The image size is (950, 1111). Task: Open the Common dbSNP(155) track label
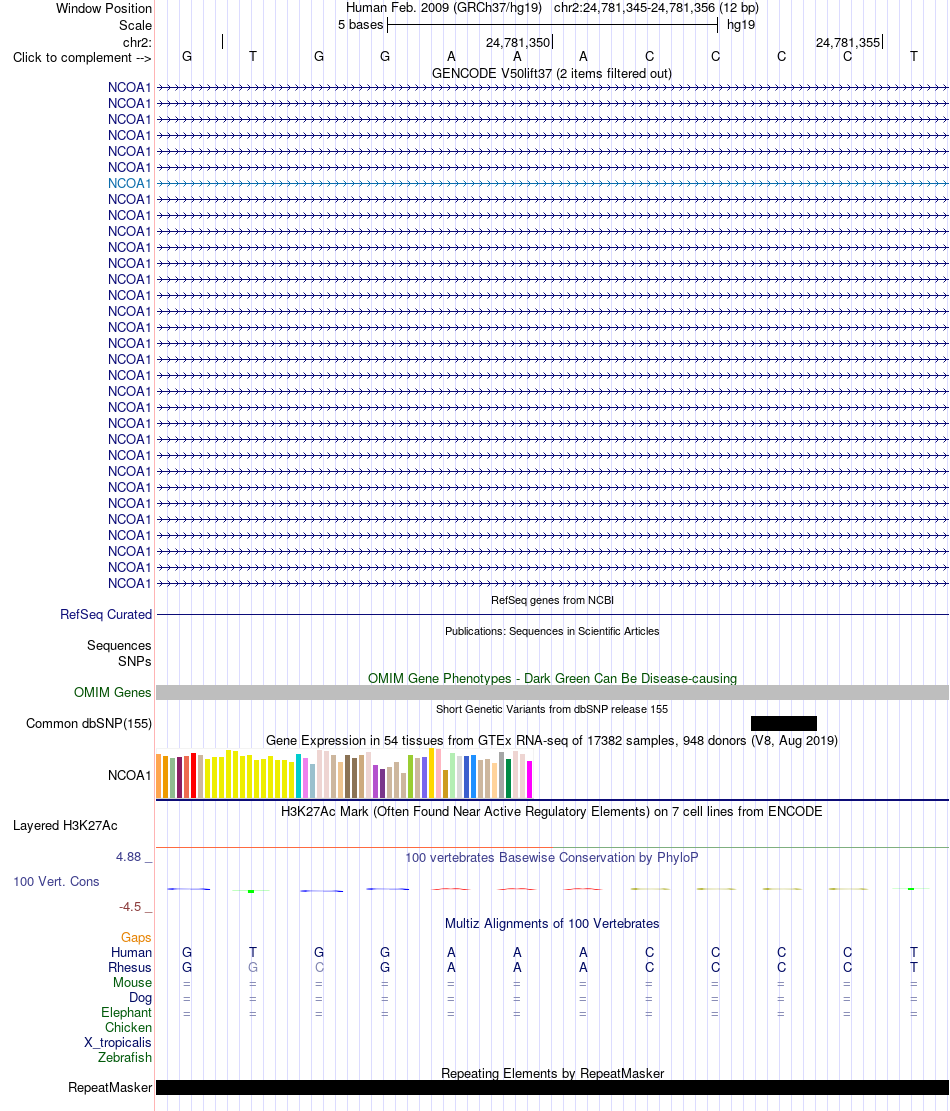89,723
